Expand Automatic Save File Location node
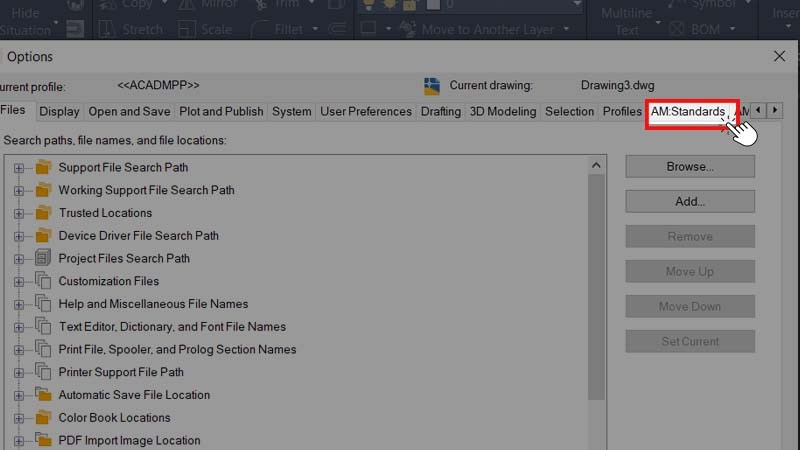 coord(19,395)
